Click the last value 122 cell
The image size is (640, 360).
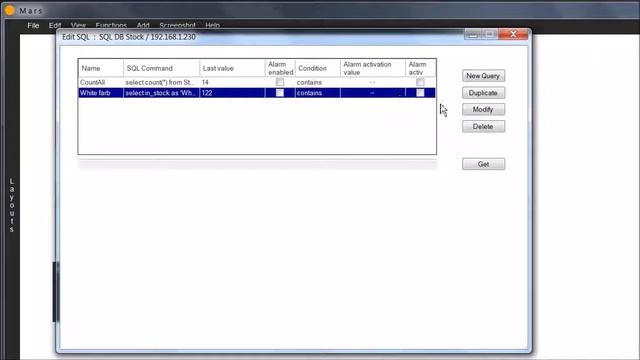click(x=232, y=93)
